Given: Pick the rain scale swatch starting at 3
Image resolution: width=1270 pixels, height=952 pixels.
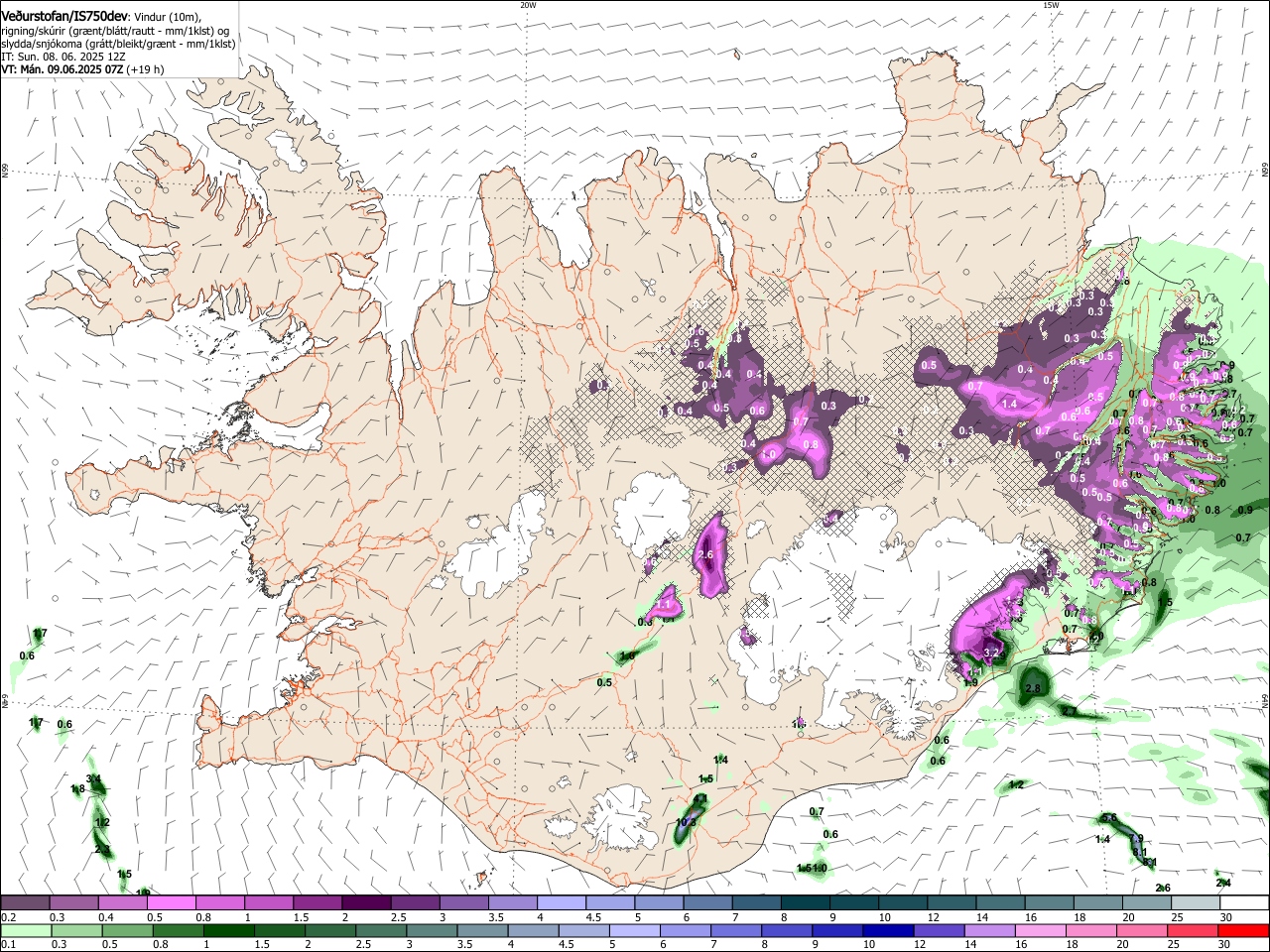Looking at the screenshot, I should (432, 930).
